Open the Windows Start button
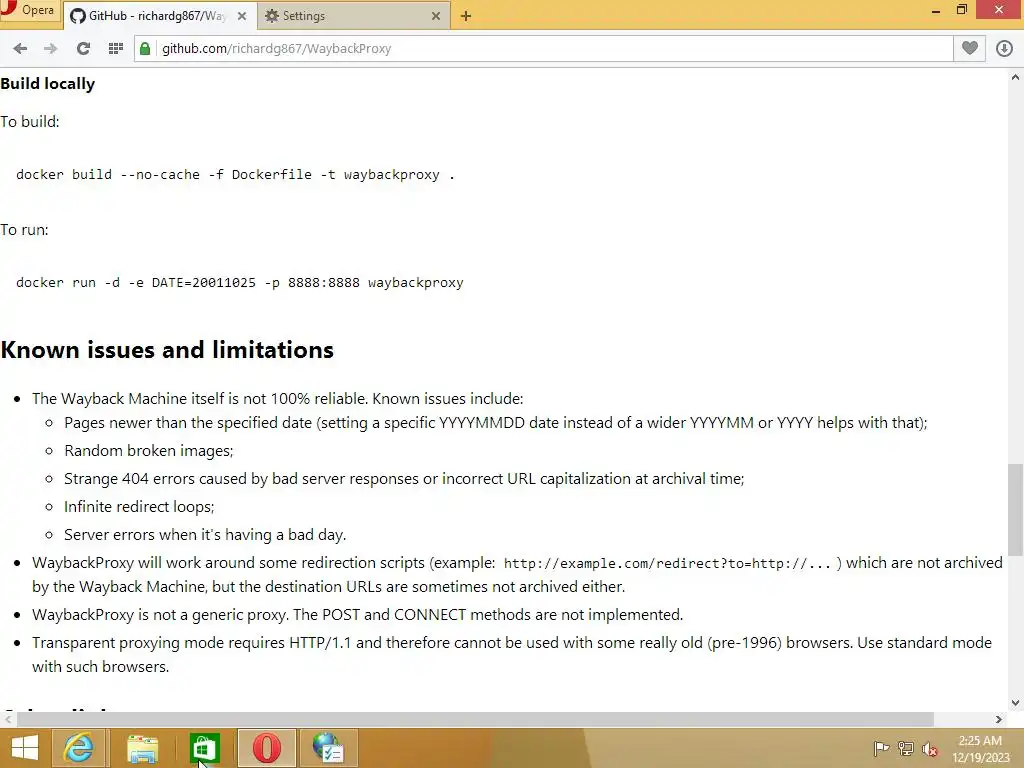1024x768 pixels. click(25, 748)
